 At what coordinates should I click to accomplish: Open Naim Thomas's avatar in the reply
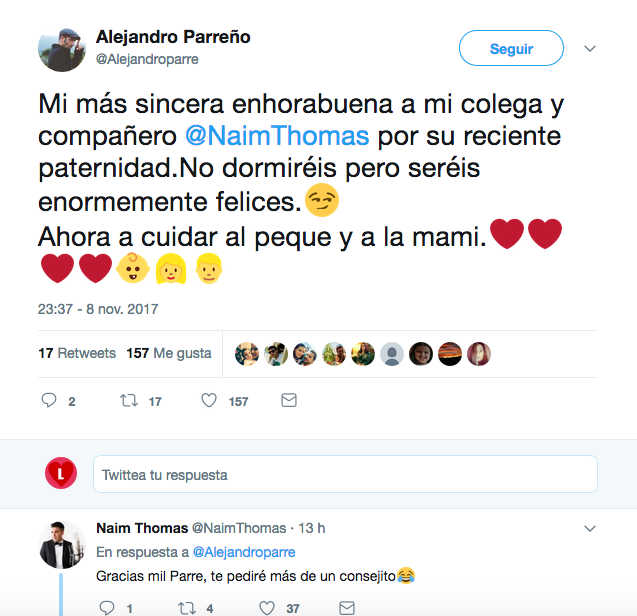[x=62, y=545]
